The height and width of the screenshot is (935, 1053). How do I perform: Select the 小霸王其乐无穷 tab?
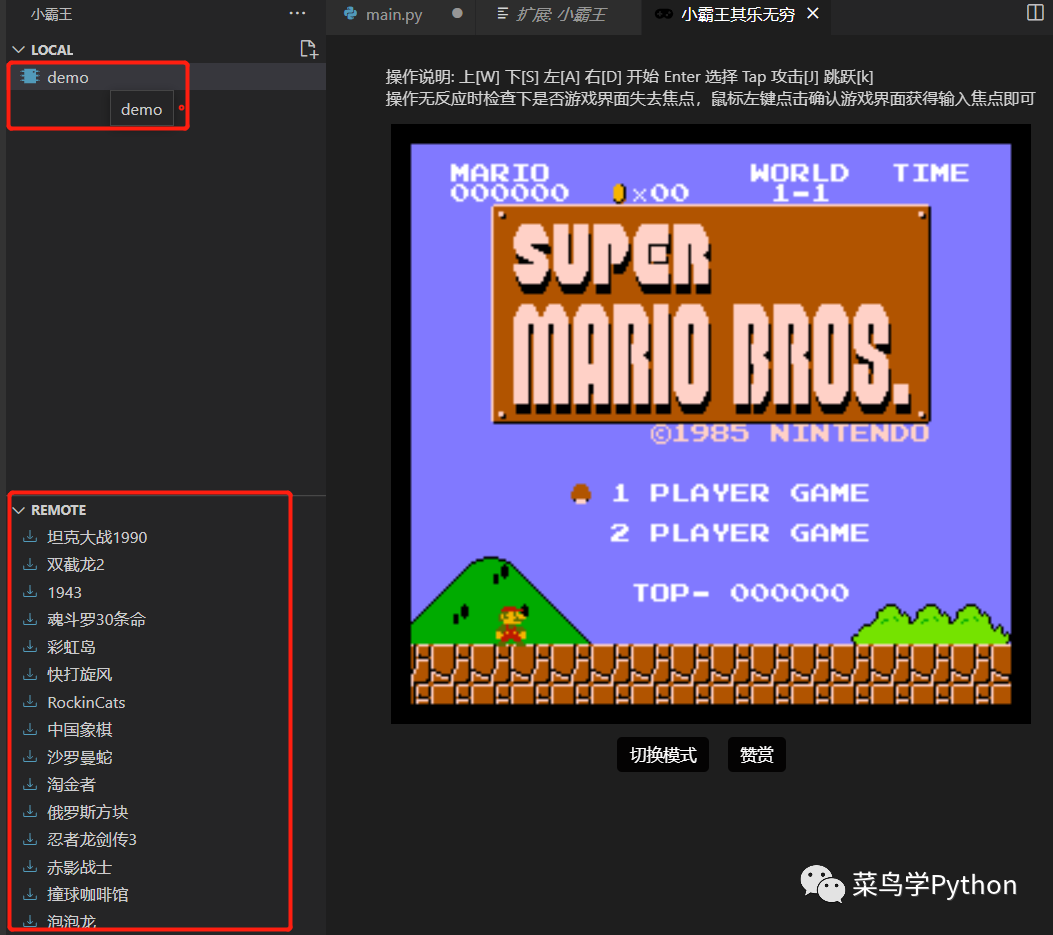737,14
